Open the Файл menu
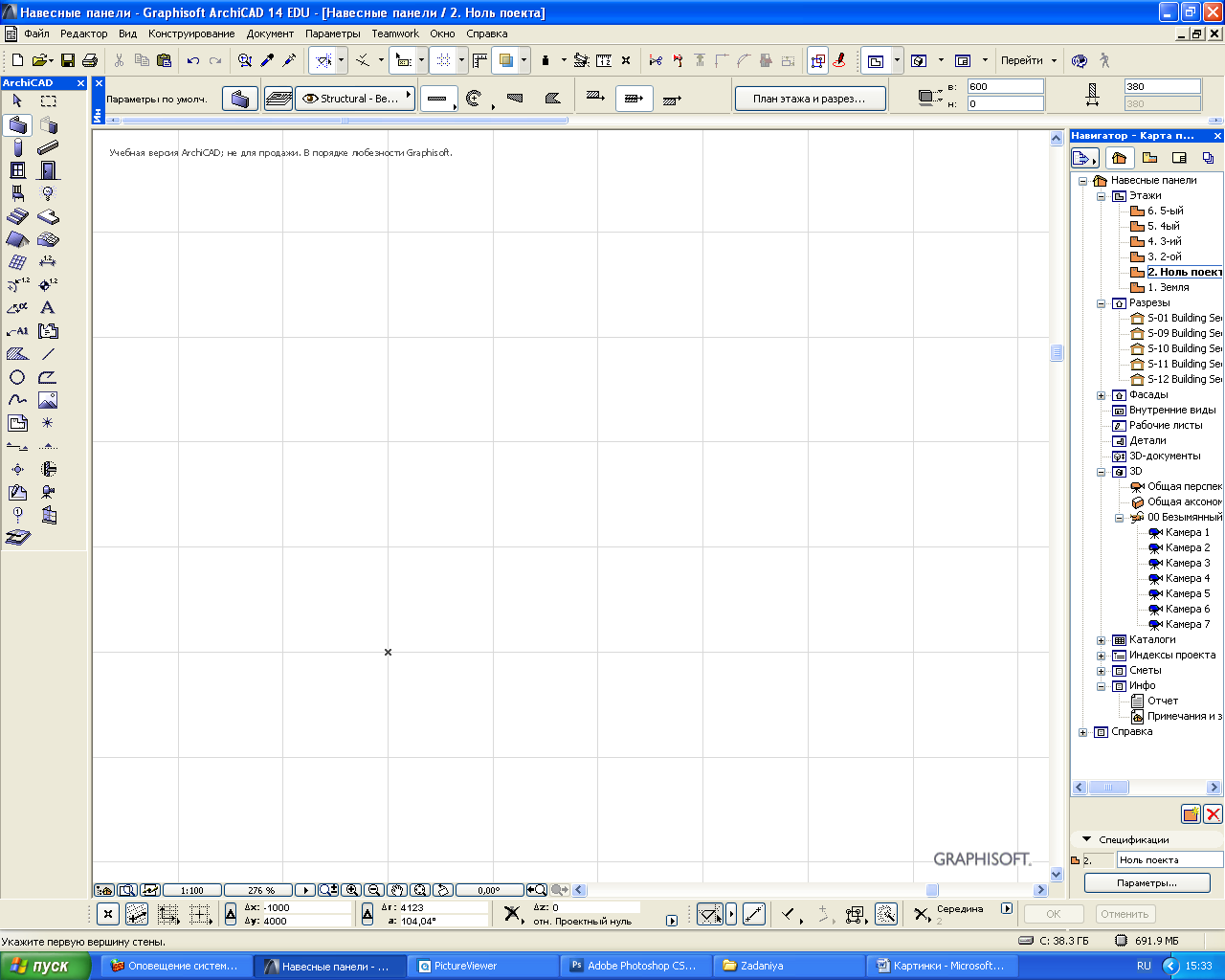Image resolution: width=1225 pixels, height=980 pixels. pos(36,33)
